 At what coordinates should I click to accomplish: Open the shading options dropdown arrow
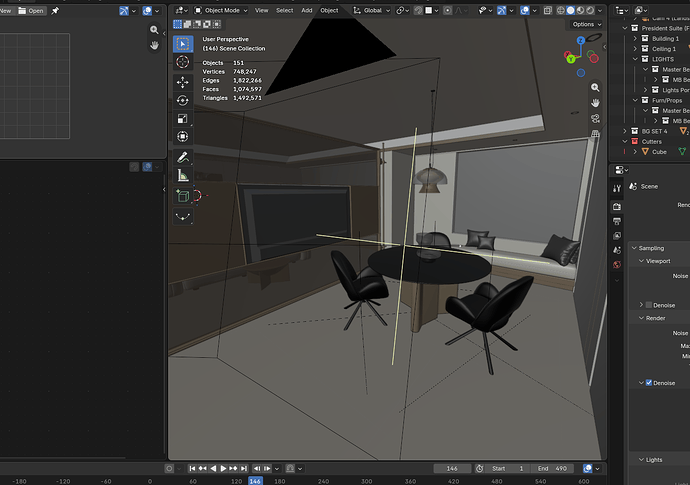pos(600,10)
